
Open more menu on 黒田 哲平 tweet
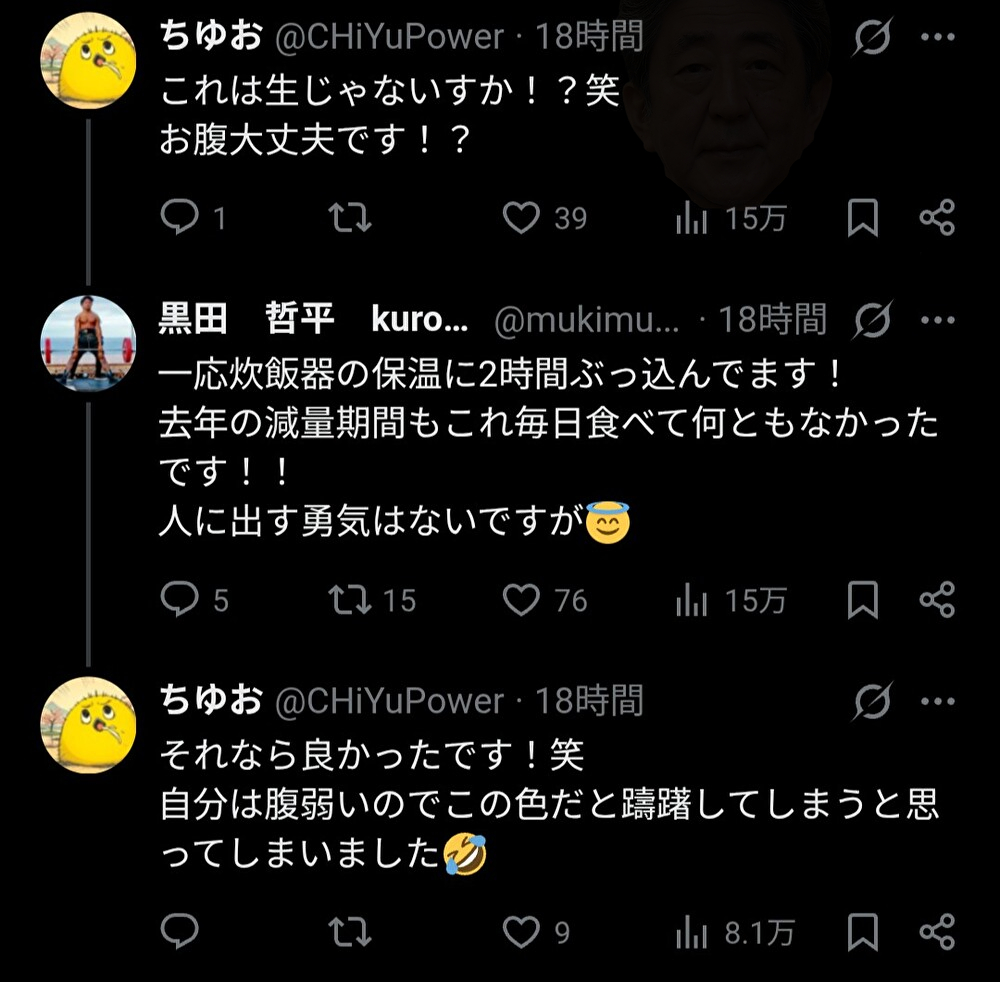pos(936,321)
